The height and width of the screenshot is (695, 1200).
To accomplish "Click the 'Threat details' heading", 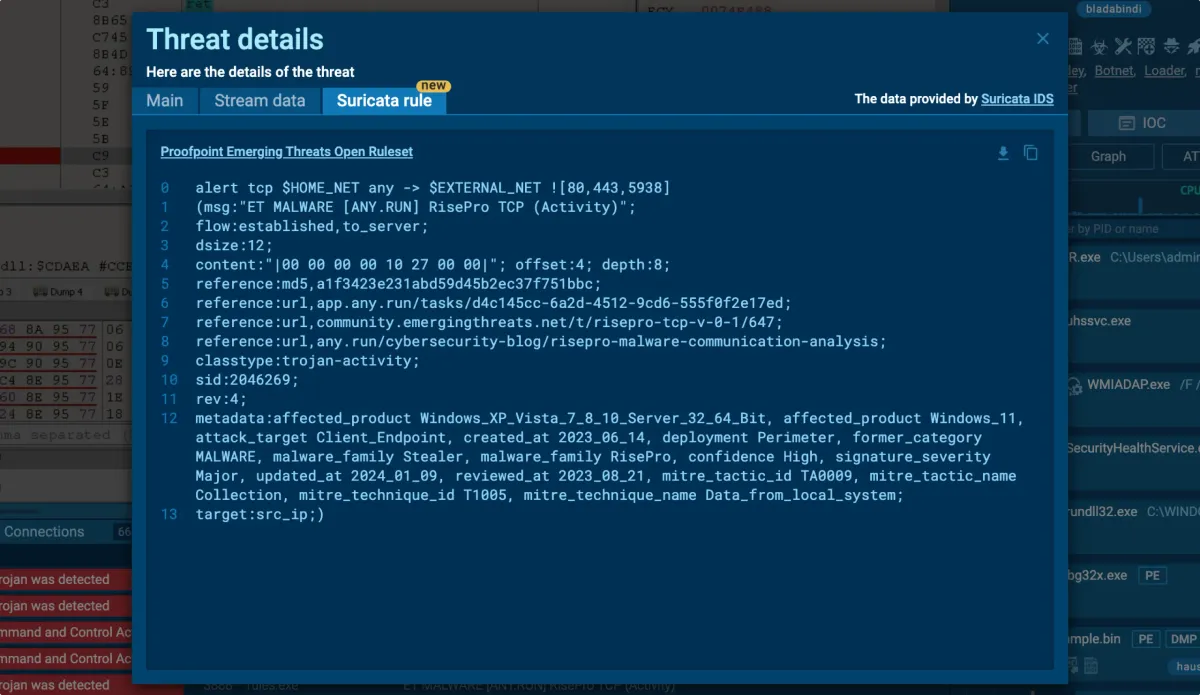I will 235,40.
